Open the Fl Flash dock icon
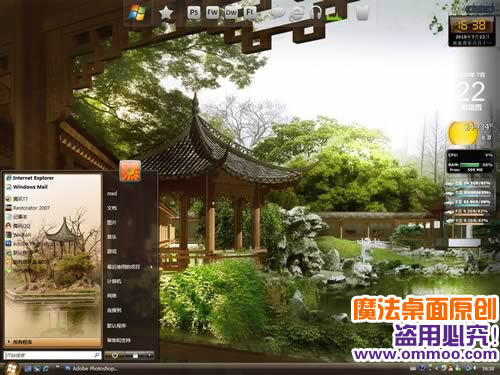The height and width of the screenshot is (375, 500). point(250,13)
